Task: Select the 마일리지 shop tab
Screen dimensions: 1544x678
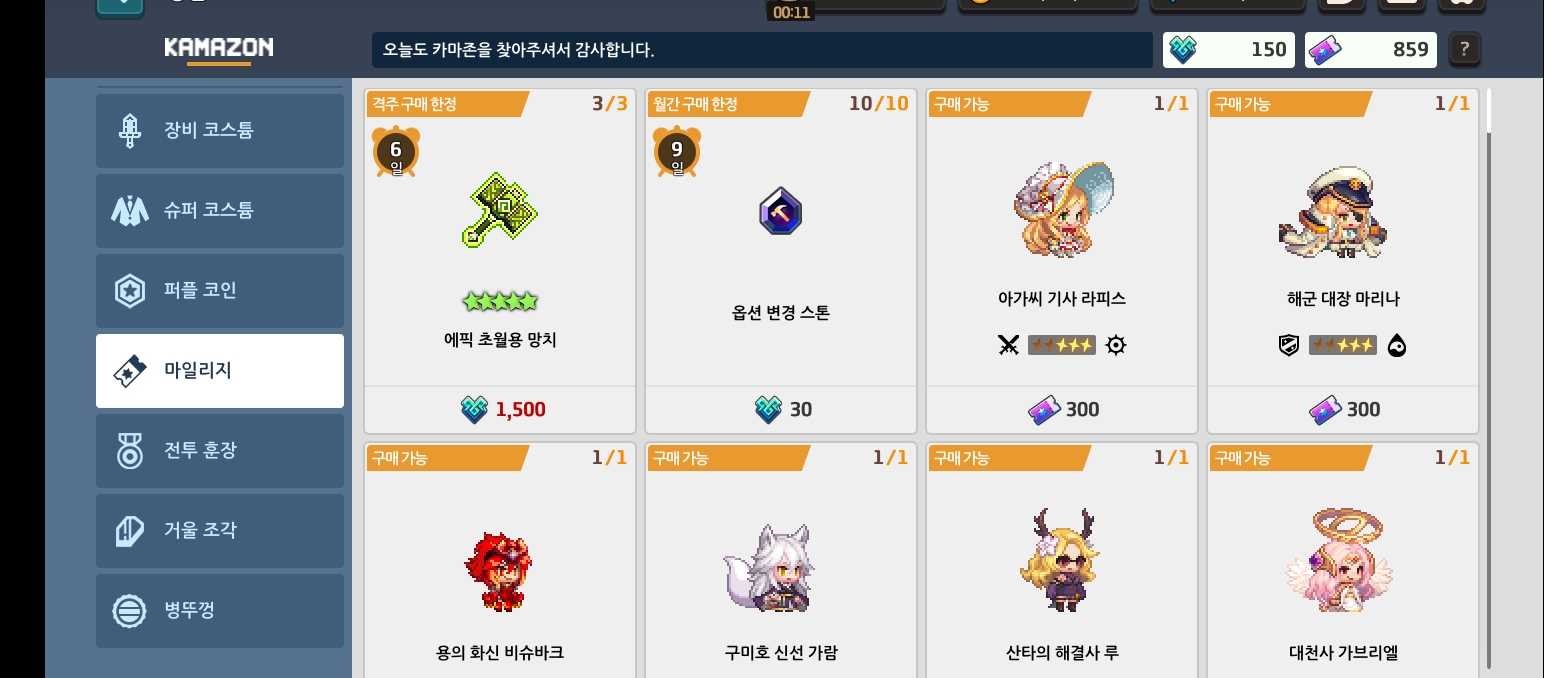Action: (220, 370)
